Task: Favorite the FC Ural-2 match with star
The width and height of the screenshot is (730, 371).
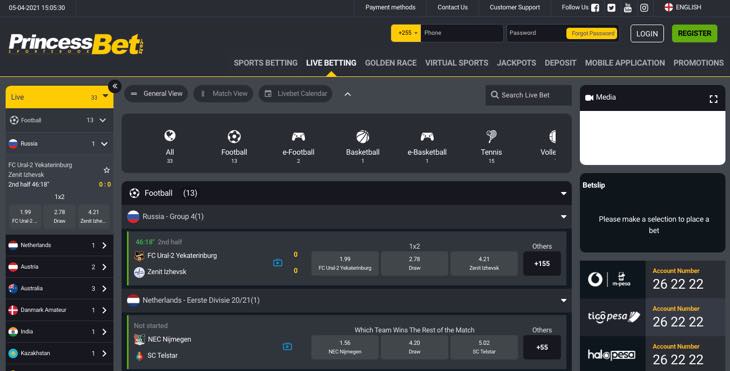Action: pyautogui.click(x=107, y=170)
